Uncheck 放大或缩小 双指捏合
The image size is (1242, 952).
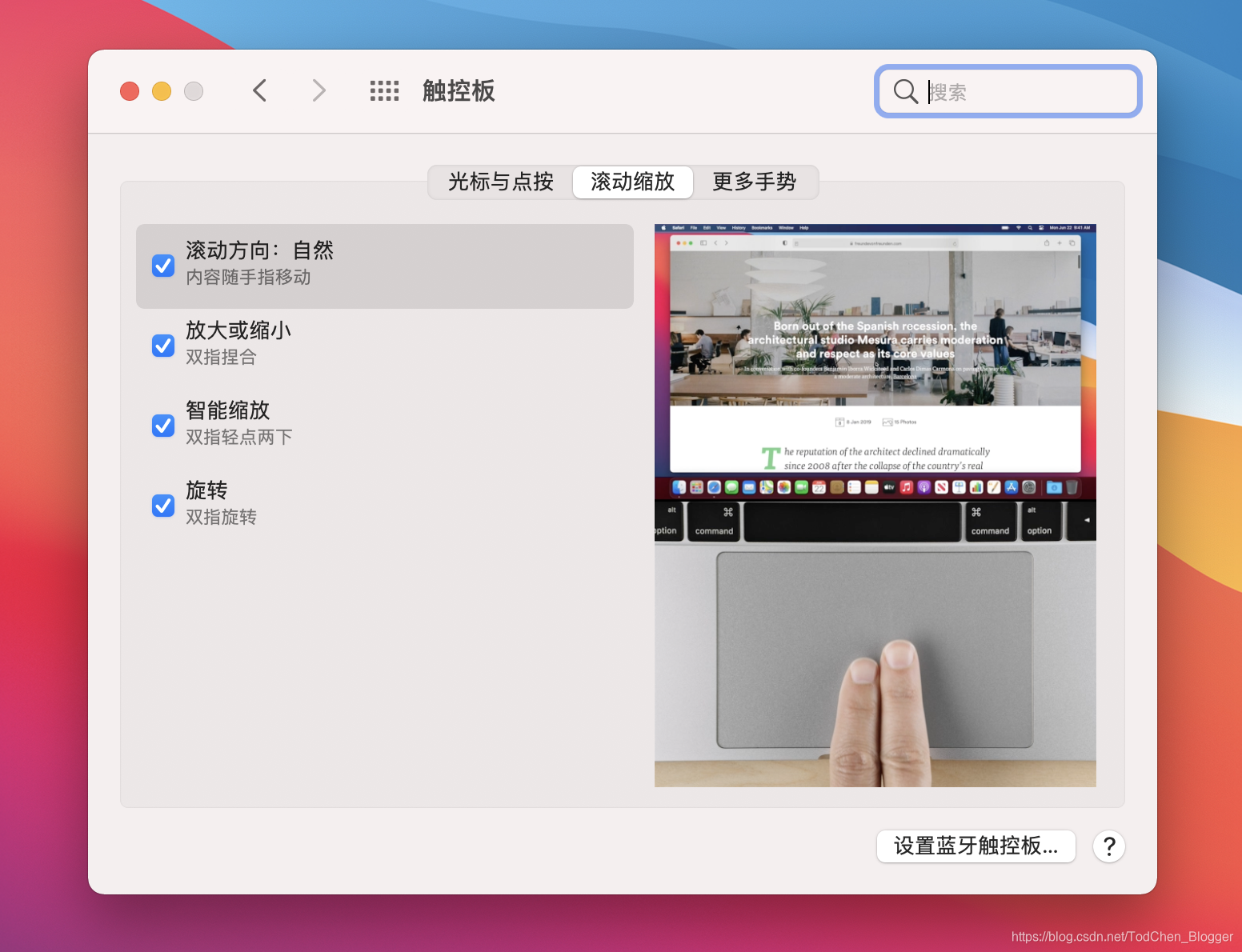(x=162, y=345)
